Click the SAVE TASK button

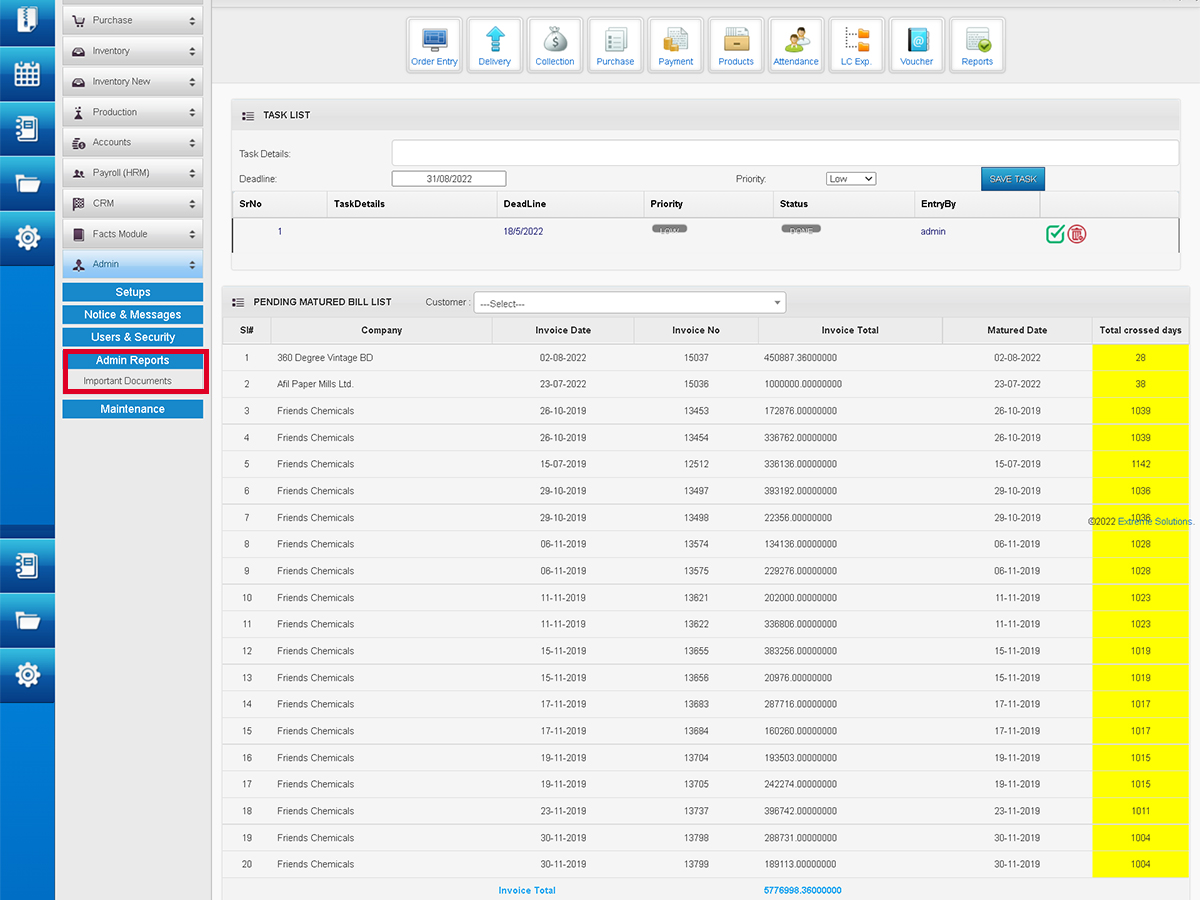1012,179
